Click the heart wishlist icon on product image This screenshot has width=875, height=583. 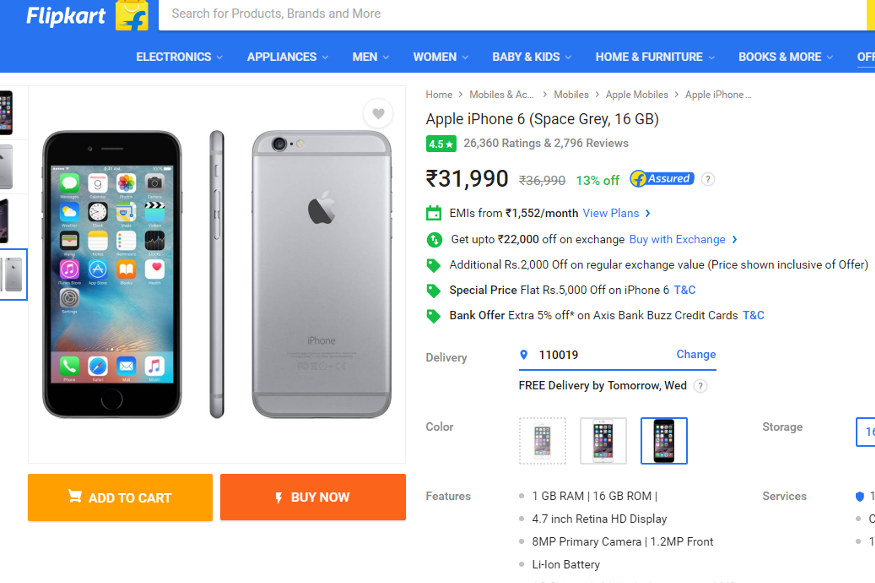(x=378, y=114)
